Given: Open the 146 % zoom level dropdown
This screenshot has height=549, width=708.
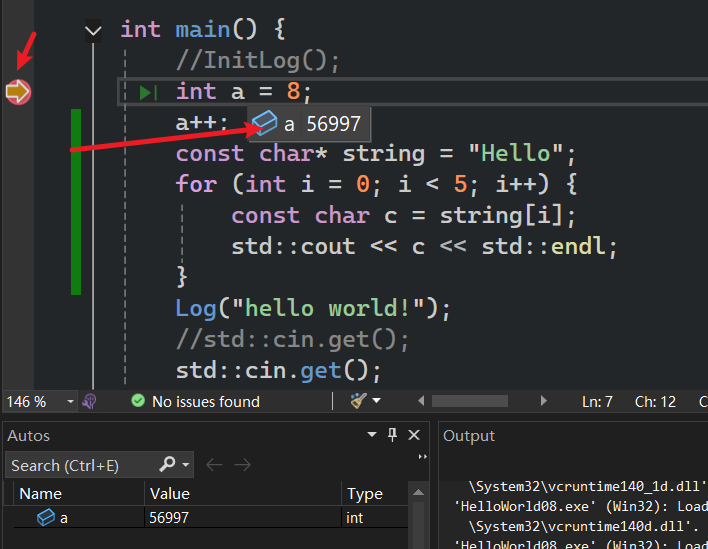Looking at the screenshot, I should [x=71, y=401].
